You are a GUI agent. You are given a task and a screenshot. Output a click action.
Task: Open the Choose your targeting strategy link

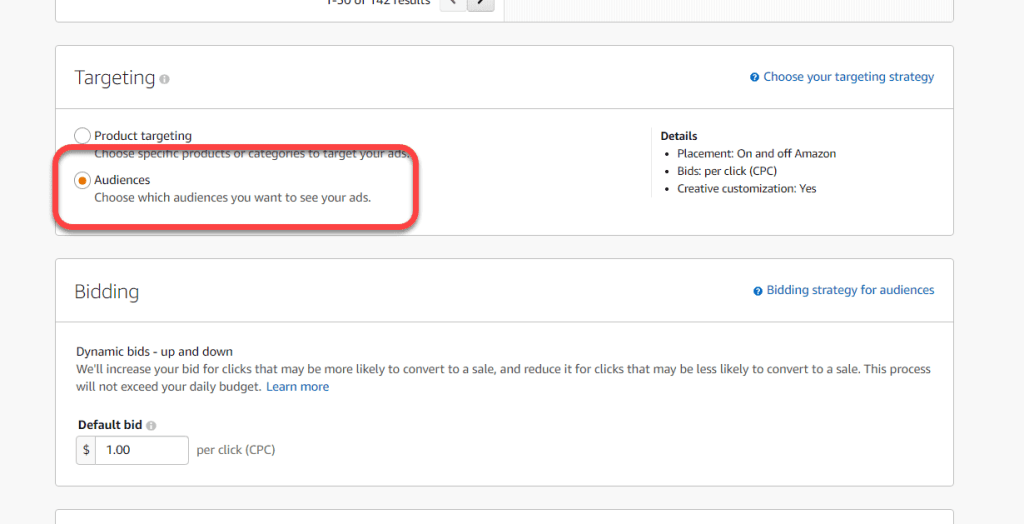coord(848,77)
